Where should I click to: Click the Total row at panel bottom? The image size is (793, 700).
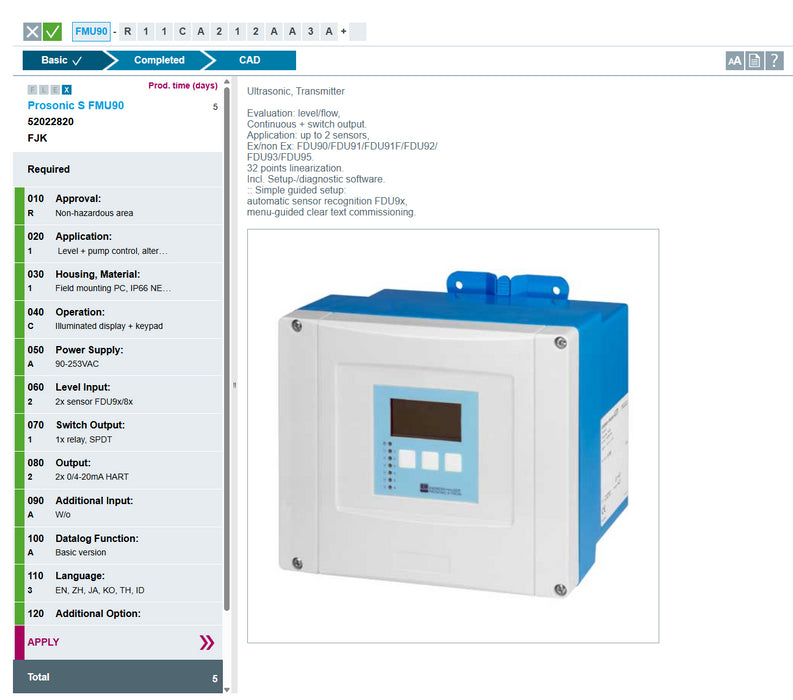pyautogui.click(x=118, y=677)
